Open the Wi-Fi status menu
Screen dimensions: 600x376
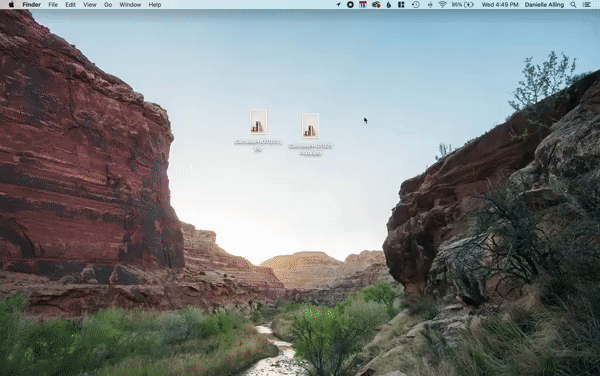click(x=442, y=5)
